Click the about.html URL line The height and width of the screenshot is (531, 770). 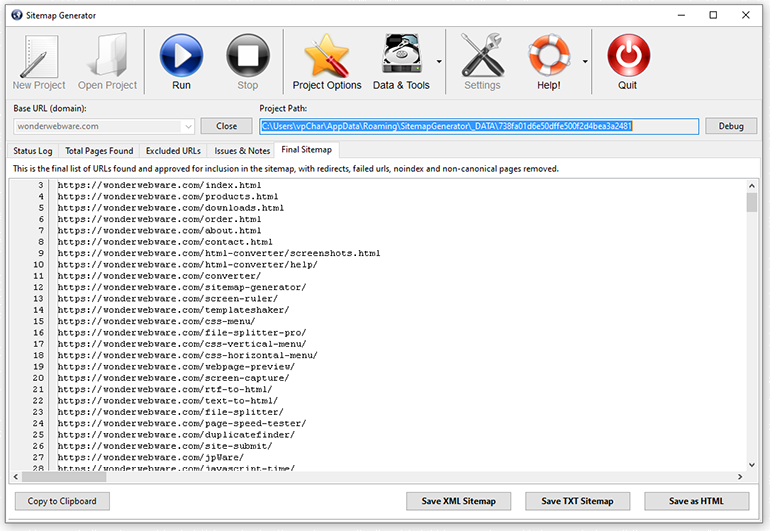pyautogui.click(x=159, y=230)
